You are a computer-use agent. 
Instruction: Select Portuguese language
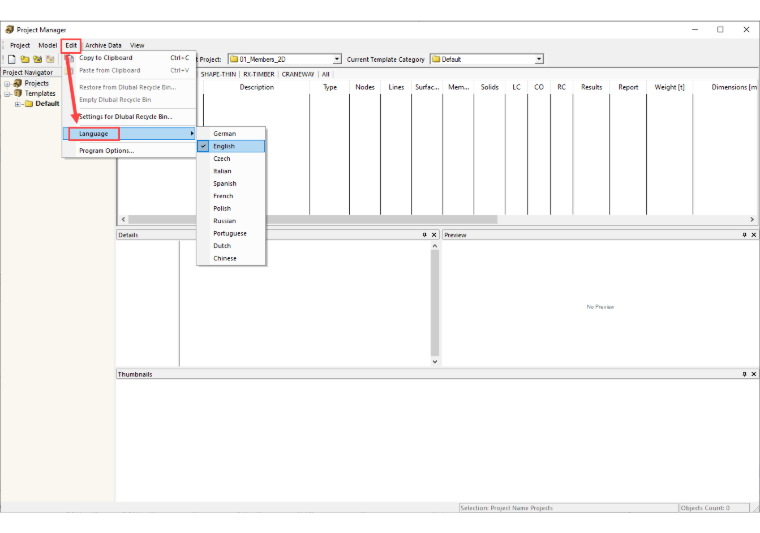(231, 233)
